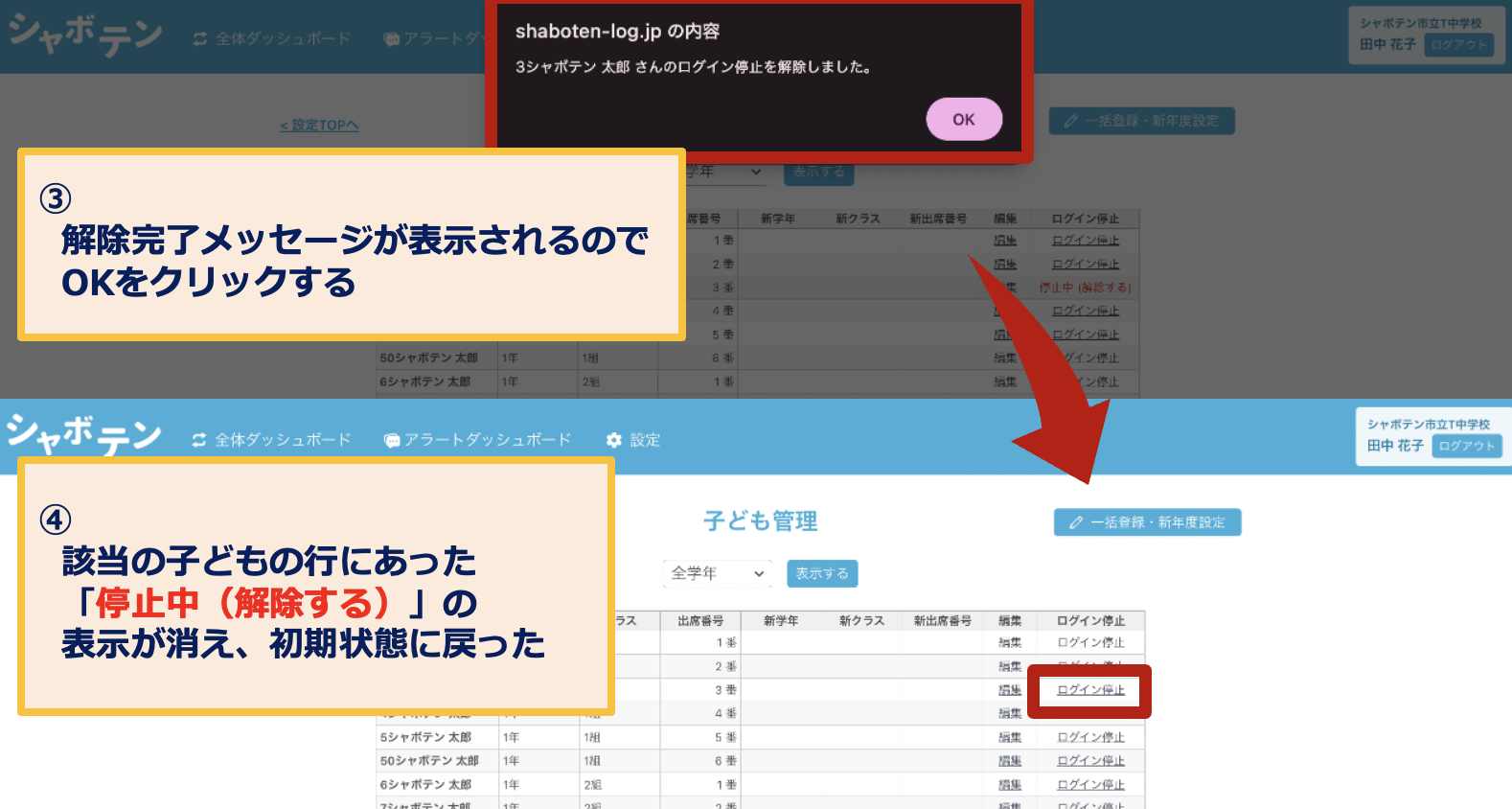Click the 子ども管理 page heading
Screen dimensions: 1512x809
(761, 521)
